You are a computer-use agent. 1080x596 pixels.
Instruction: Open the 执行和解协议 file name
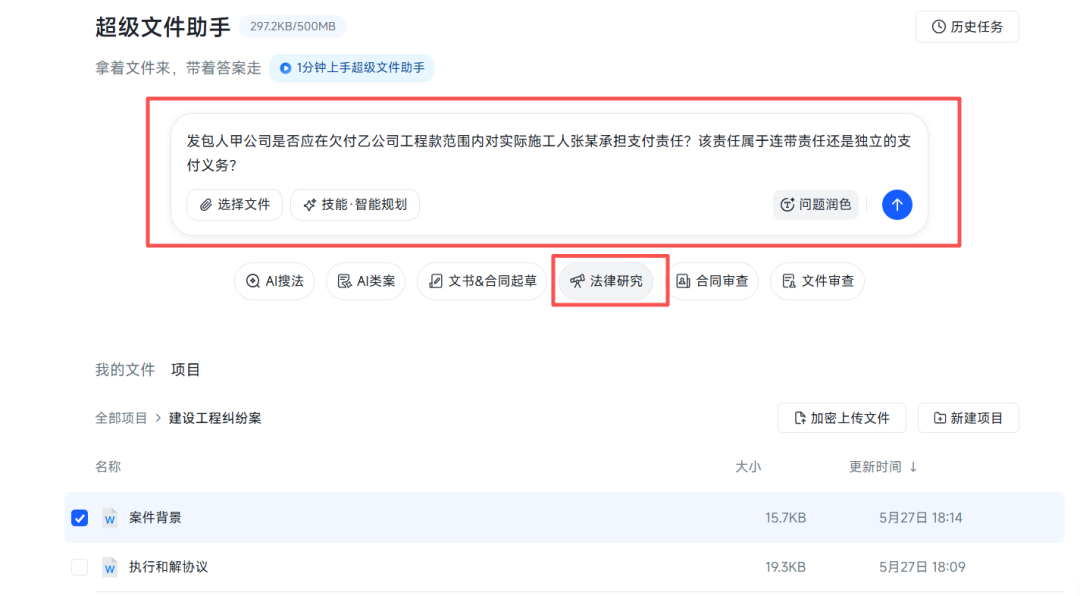[x=168, y=567]
